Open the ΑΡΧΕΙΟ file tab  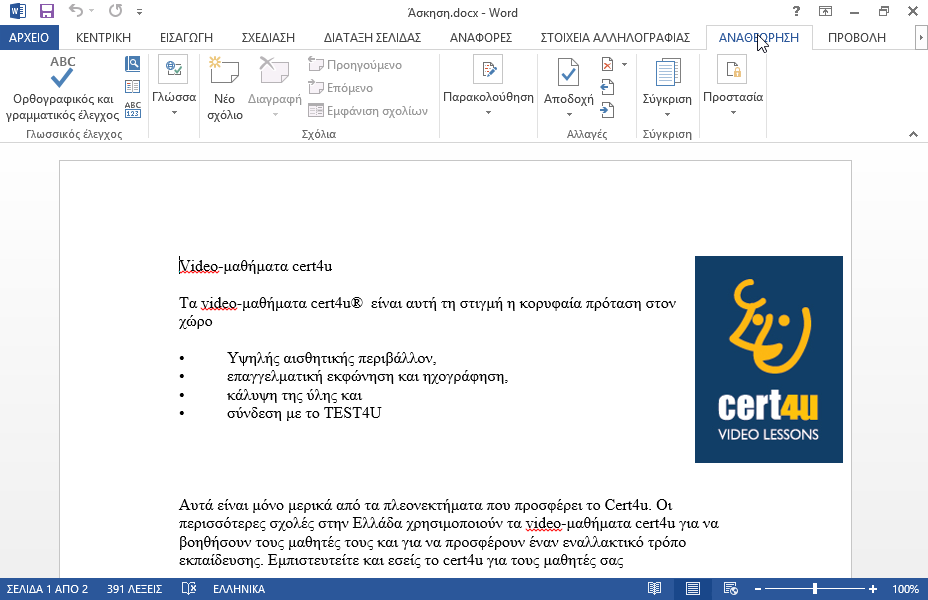click(28, 37)
